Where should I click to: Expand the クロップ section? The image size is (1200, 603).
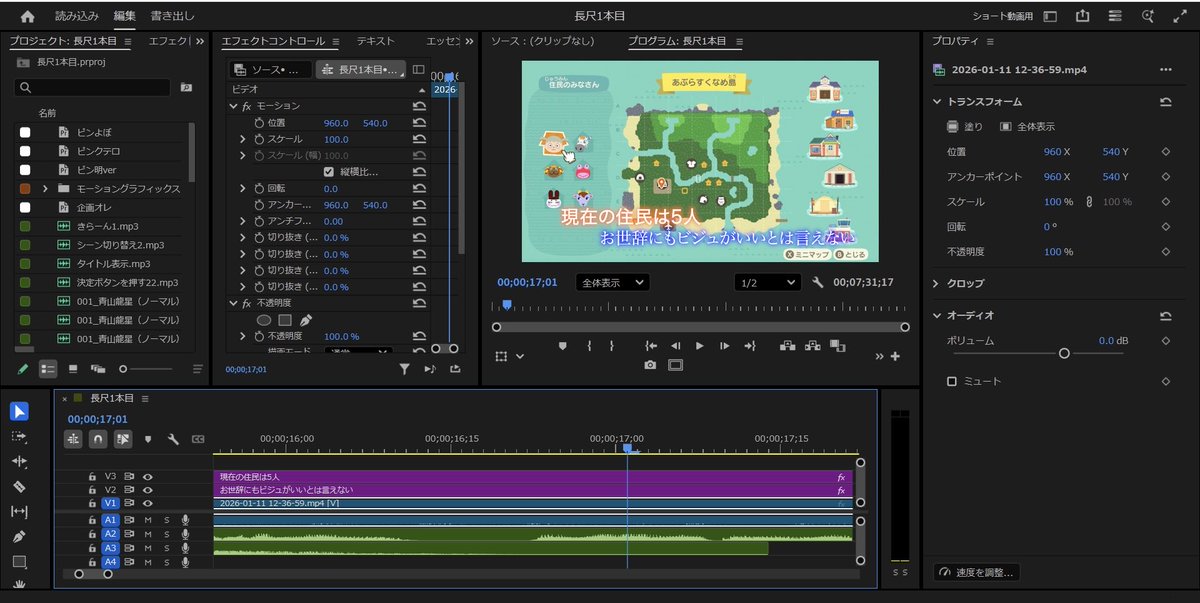pos(937,283)
